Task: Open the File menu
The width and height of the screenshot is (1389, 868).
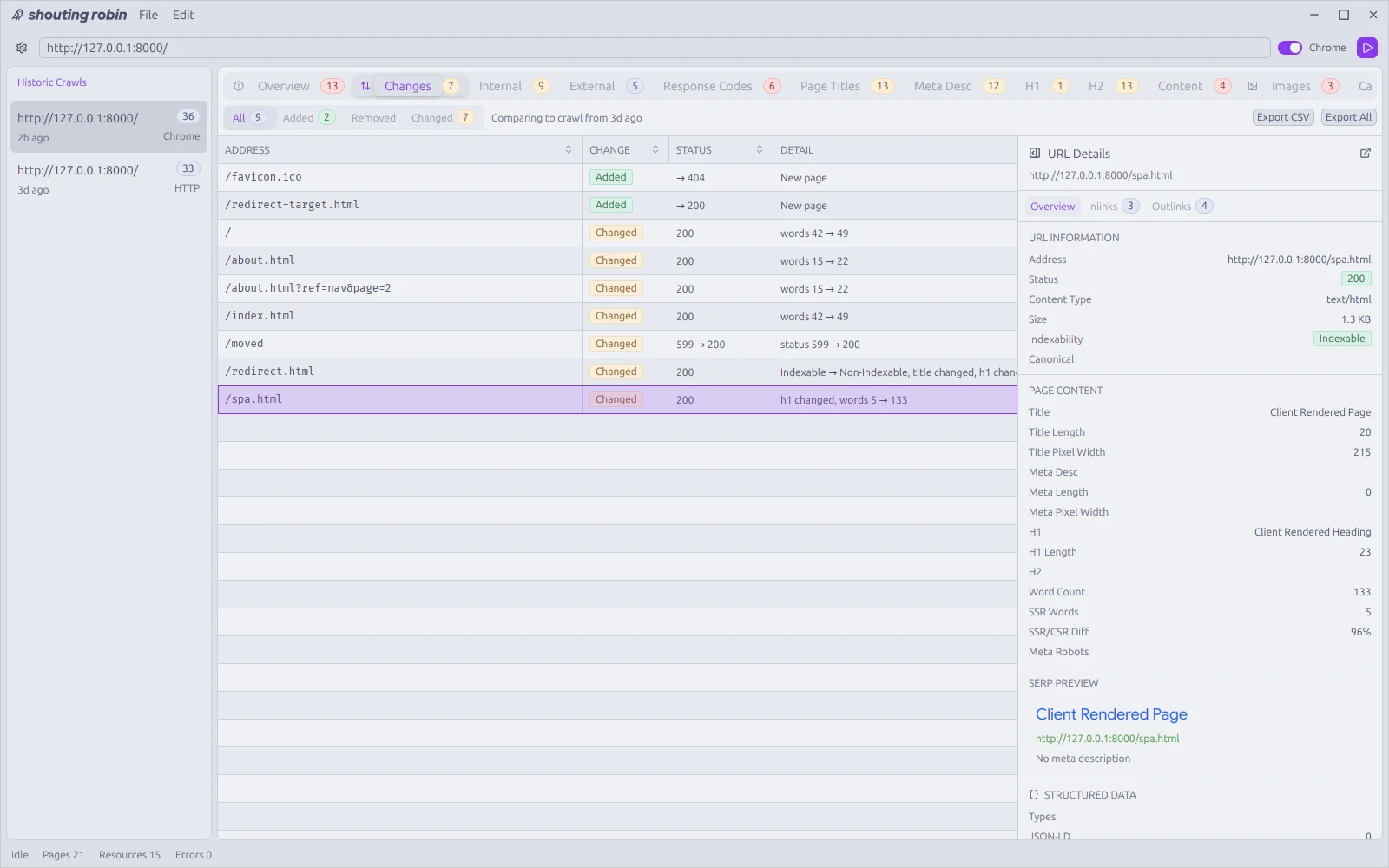Action: point(148,15)
